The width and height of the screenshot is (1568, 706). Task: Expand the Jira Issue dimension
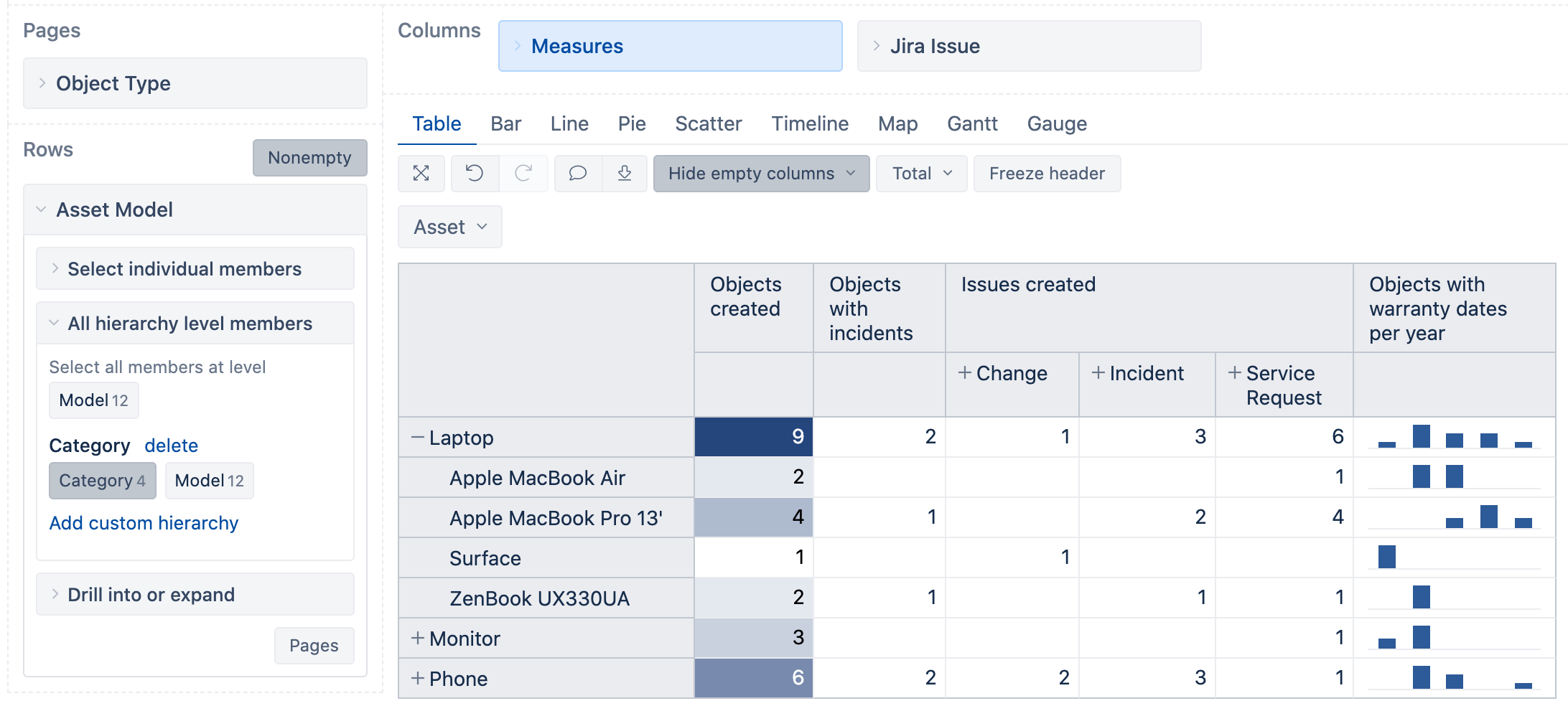(x=1030, y=46)
